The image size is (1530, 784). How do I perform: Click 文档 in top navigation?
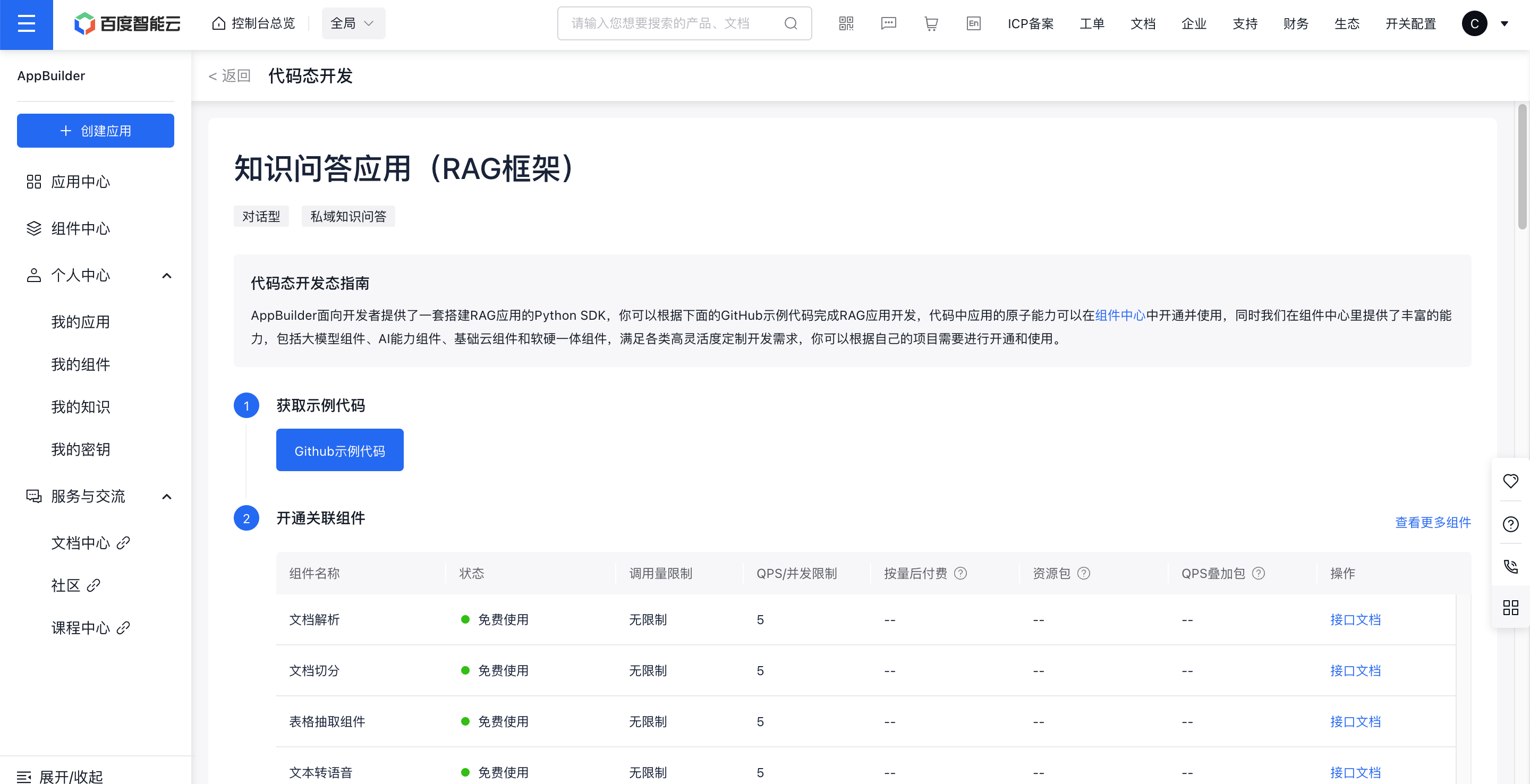[1143, 24]
